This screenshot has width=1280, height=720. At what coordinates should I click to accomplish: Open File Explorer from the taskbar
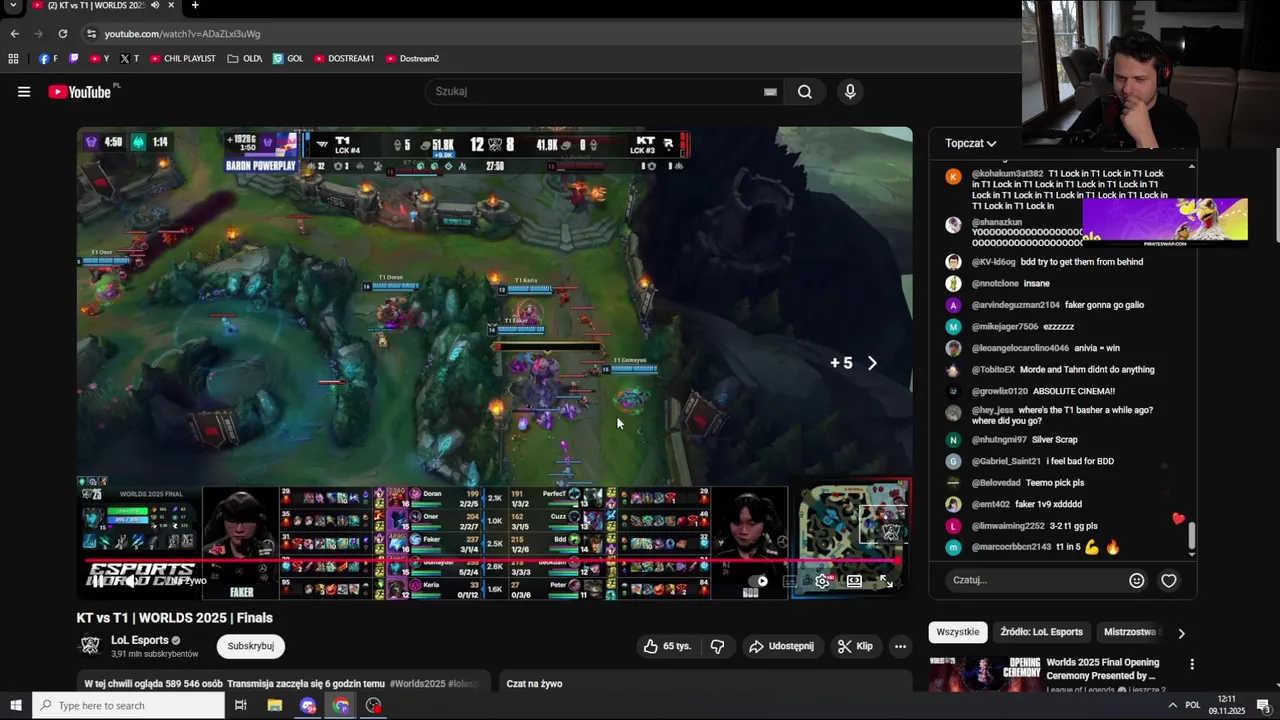pyautogui.click(x=275, y=705)
